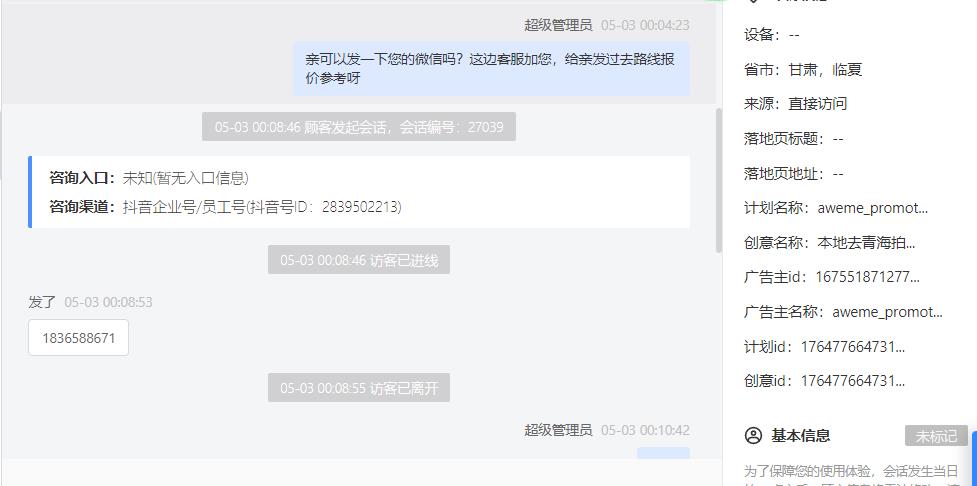Image resolution: width=977 pixels, height=486 pixels.
Task: Expand the truncated 广告主id value
Action: point(867,277)
